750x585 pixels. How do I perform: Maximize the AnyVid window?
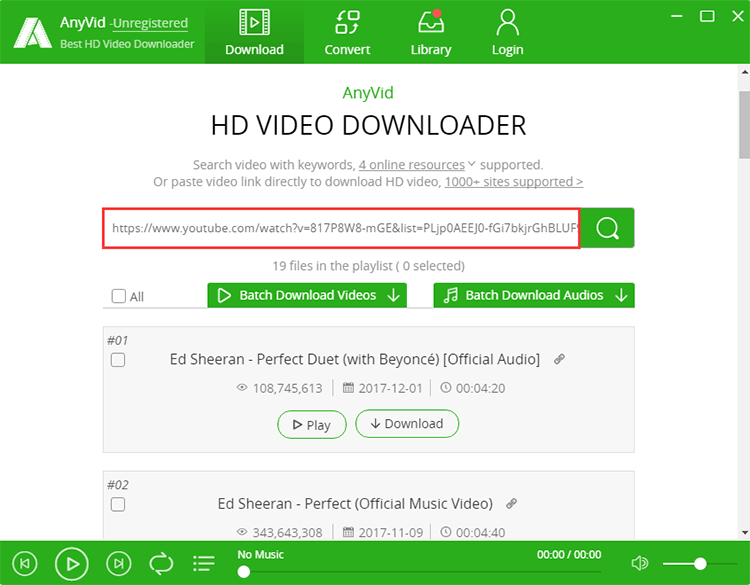[707, 16]
